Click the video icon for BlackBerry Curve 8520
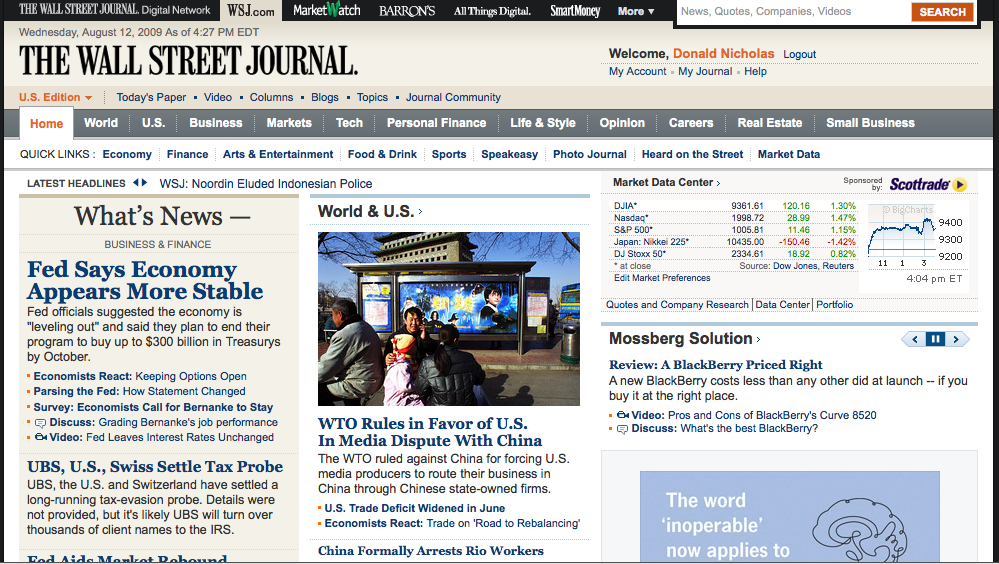The height and width of the screenshot is (564, 999). click(x=622, y=415)
